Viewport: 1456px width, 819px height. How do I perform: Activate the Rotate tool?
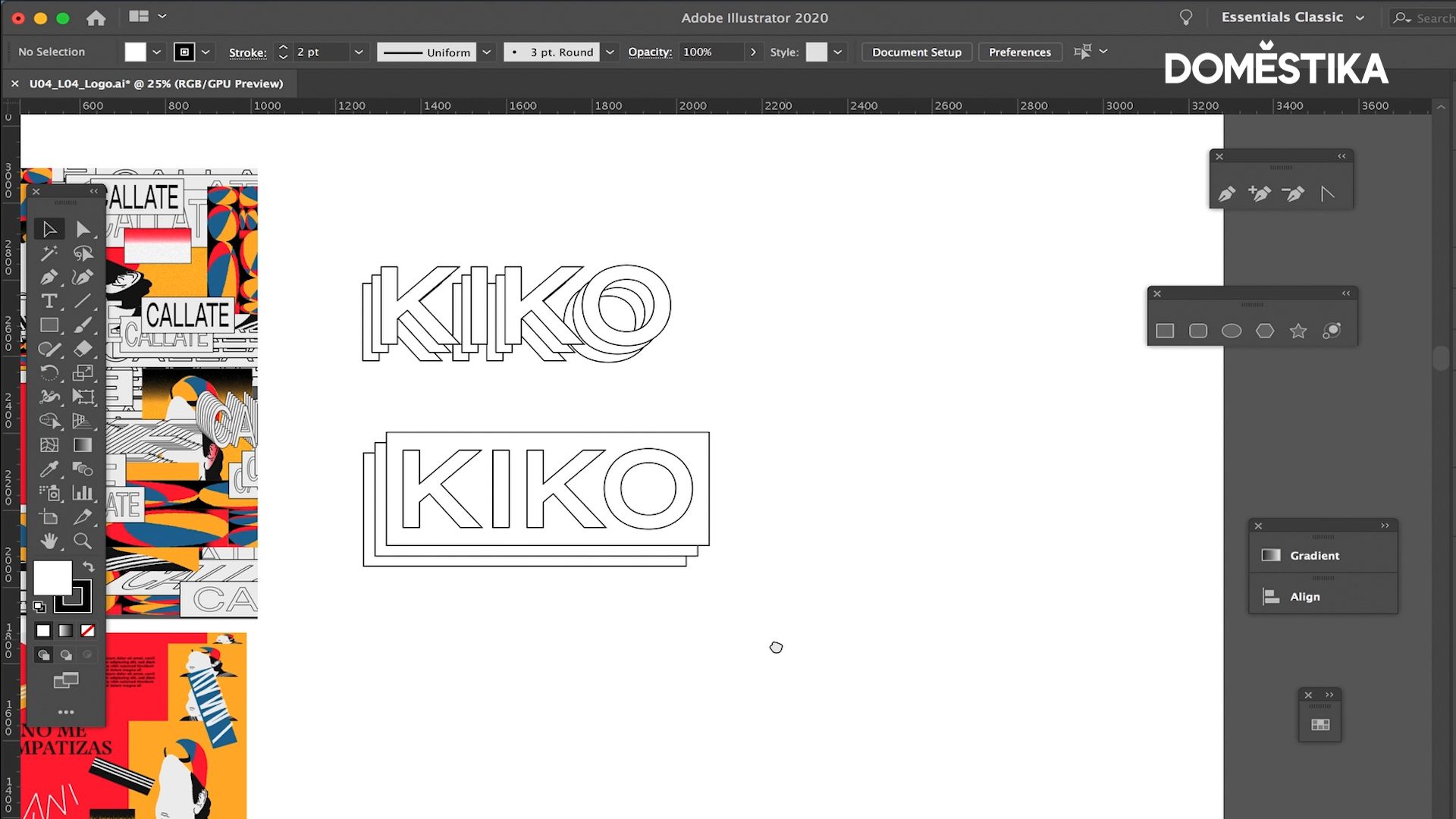click(49, 373)
